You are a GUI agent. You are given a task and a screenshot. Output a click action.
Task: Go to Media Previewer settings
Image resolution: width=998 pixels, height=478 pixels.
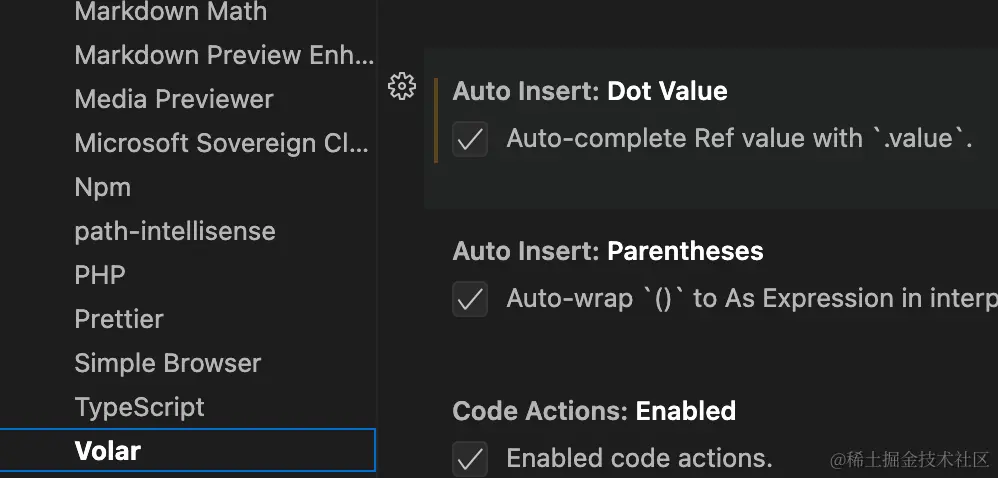174,99
